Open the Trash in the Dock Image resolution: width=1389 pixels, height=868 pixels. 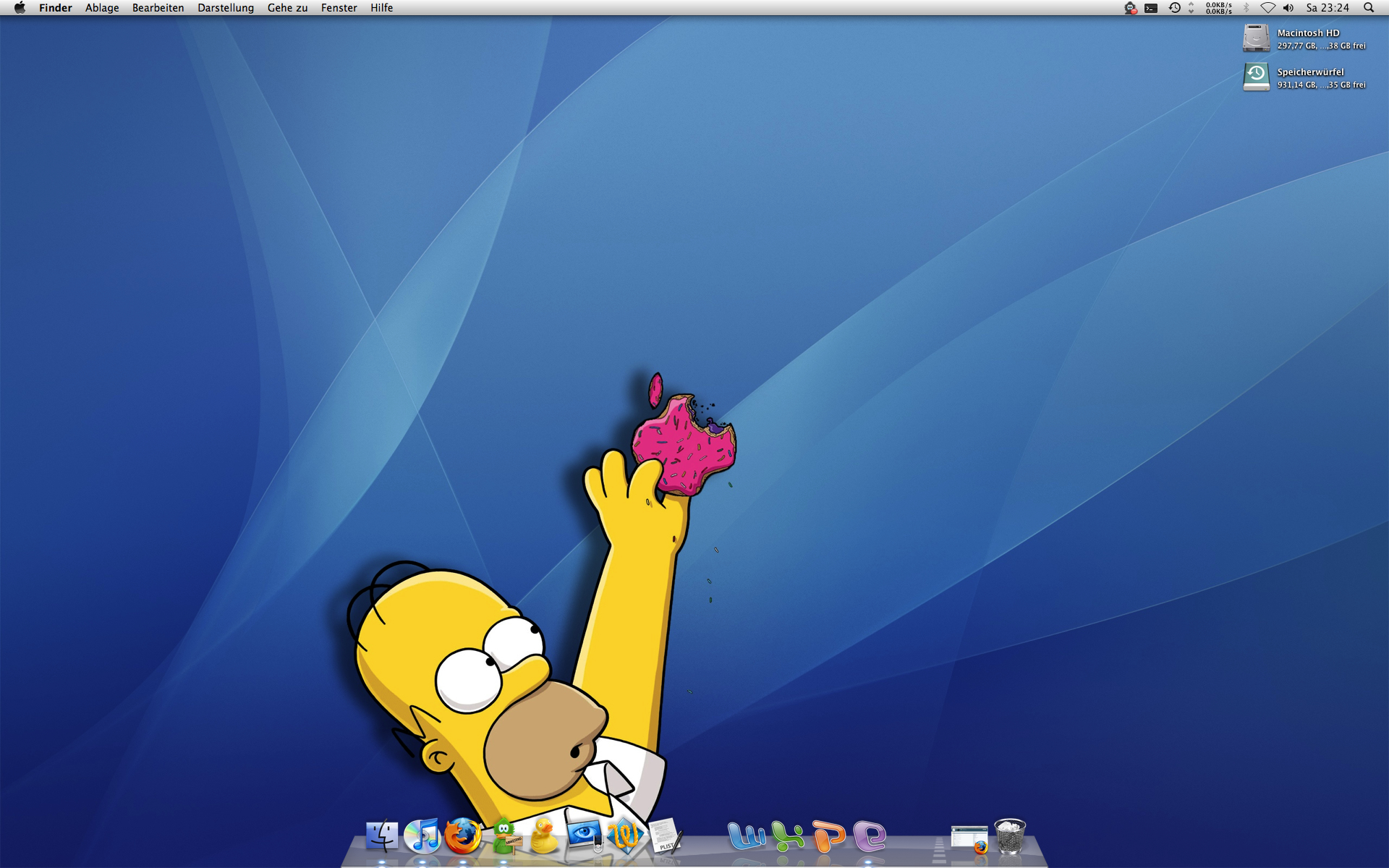click(1010, 836)
